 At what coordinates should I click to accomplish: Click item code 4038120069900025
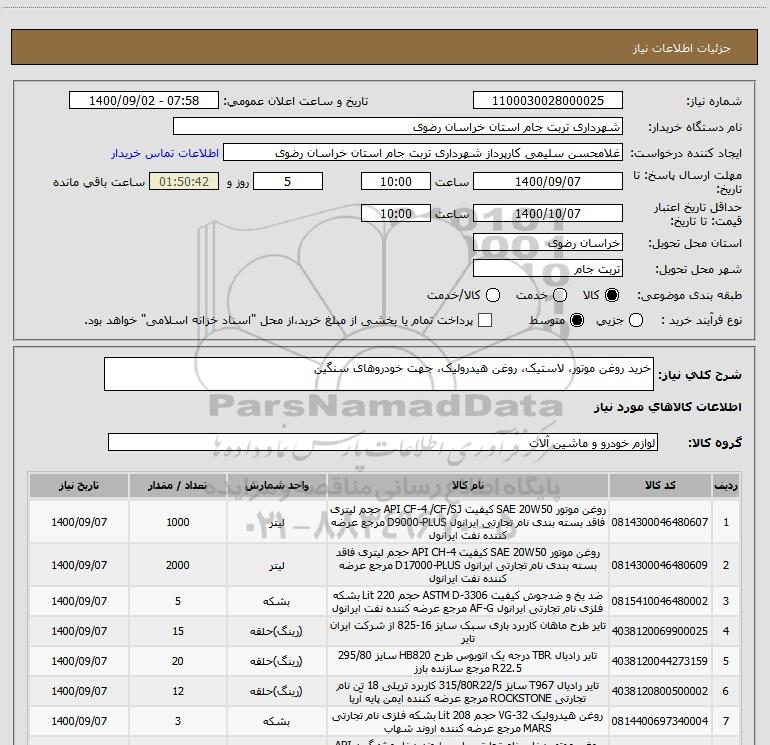[660, 631]
